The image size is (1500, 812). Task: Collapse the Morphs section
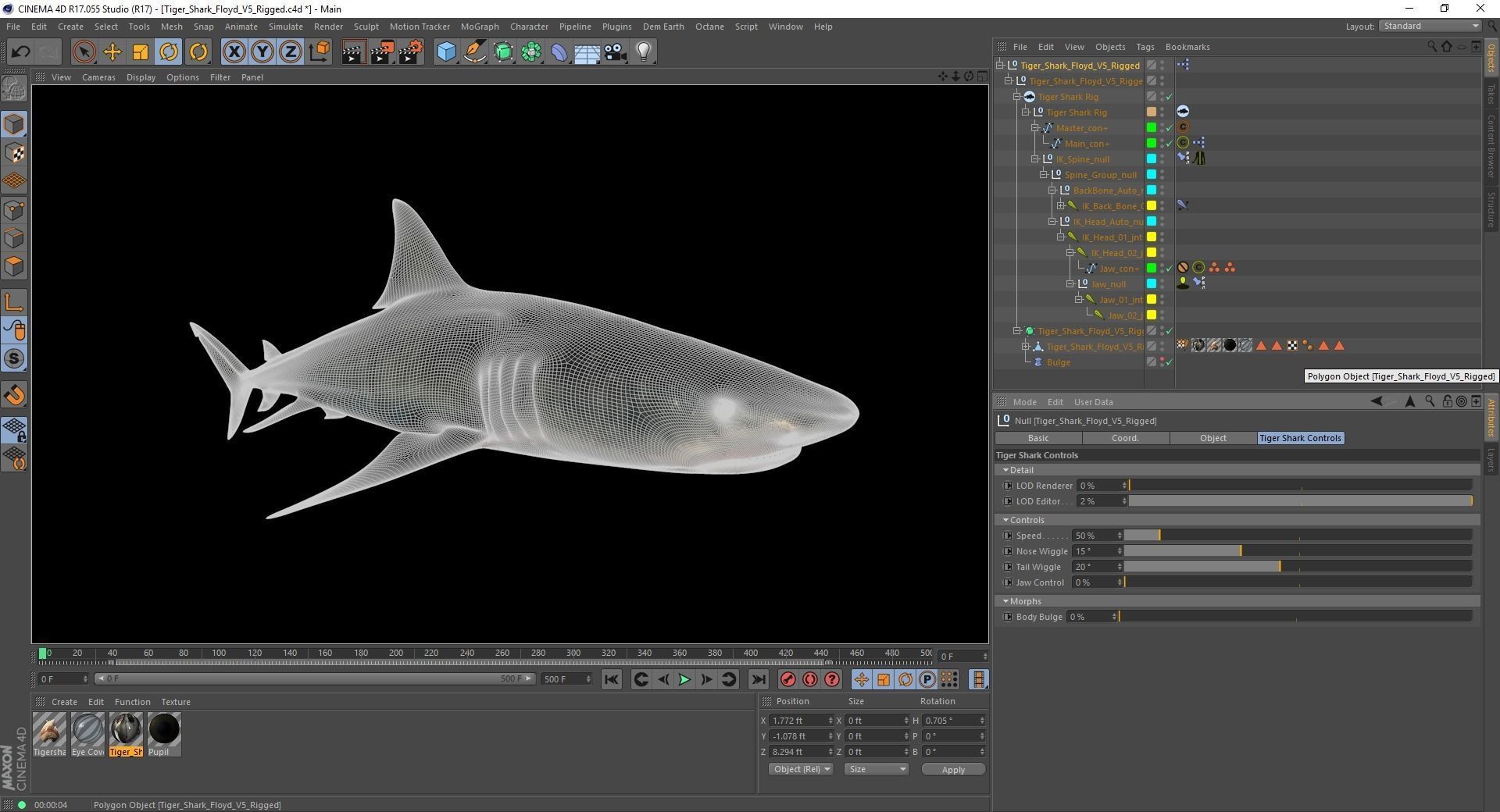[1006, 601]
